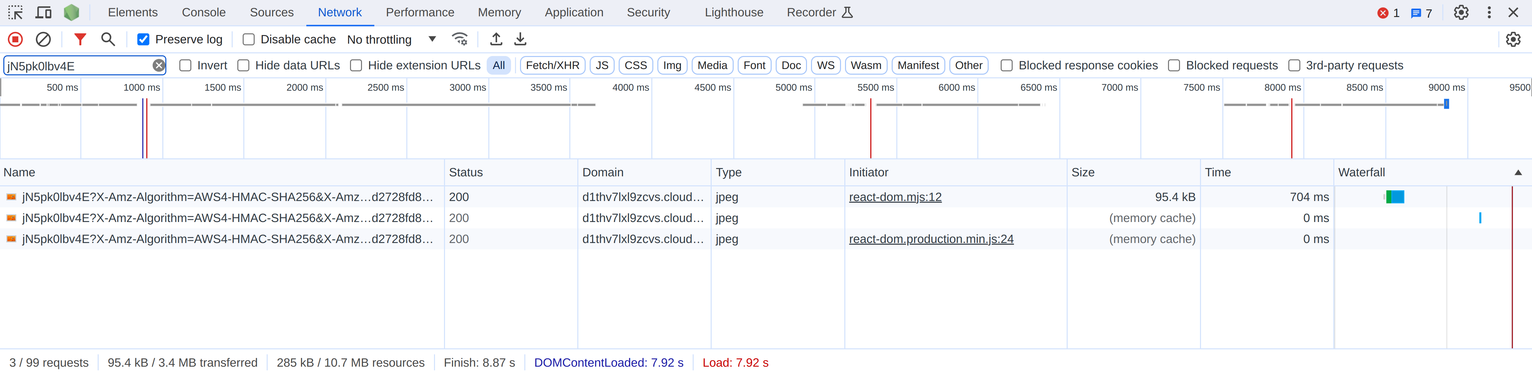Import HAR file upload icon
The image size is (1532, 374).
click(x=496, y=39)
